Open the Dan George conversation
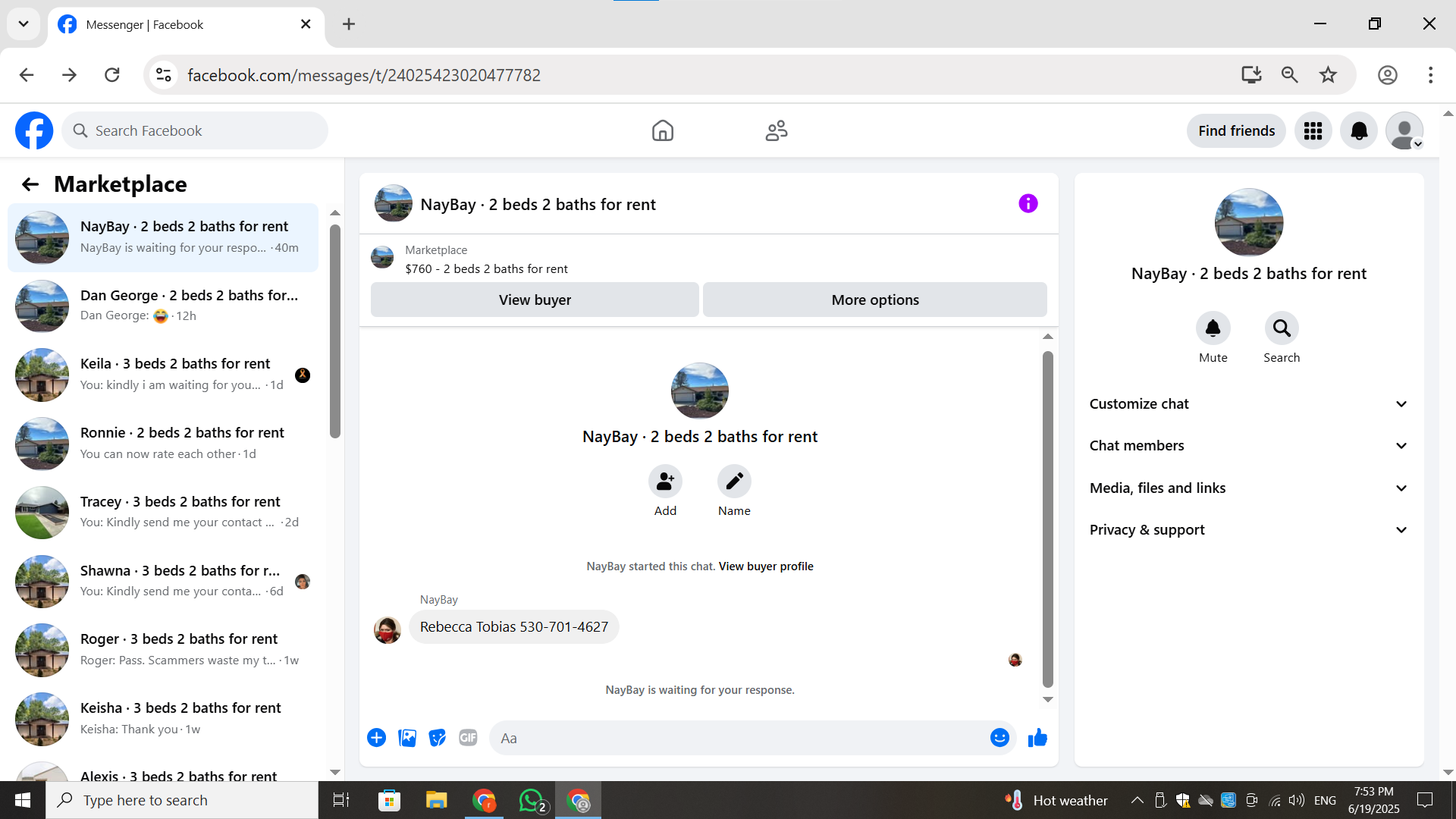 pos(163,306)
